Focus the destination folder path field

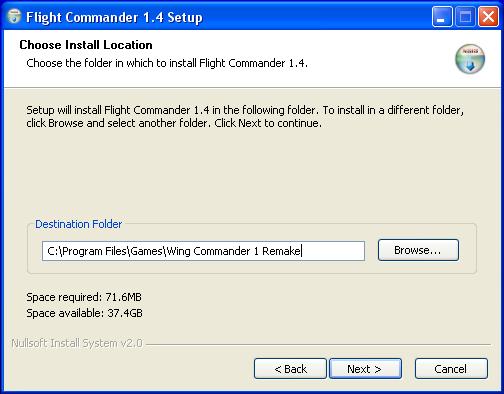tap(203, 251)
